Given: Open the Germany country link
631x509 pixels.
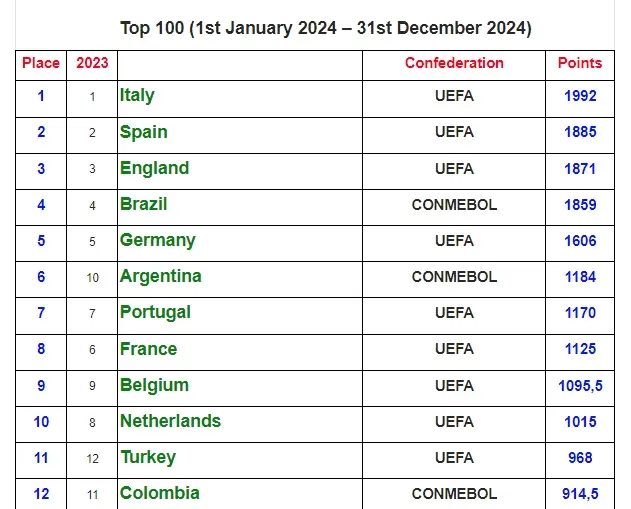Looking at the screenshot, I should (158, 240).
